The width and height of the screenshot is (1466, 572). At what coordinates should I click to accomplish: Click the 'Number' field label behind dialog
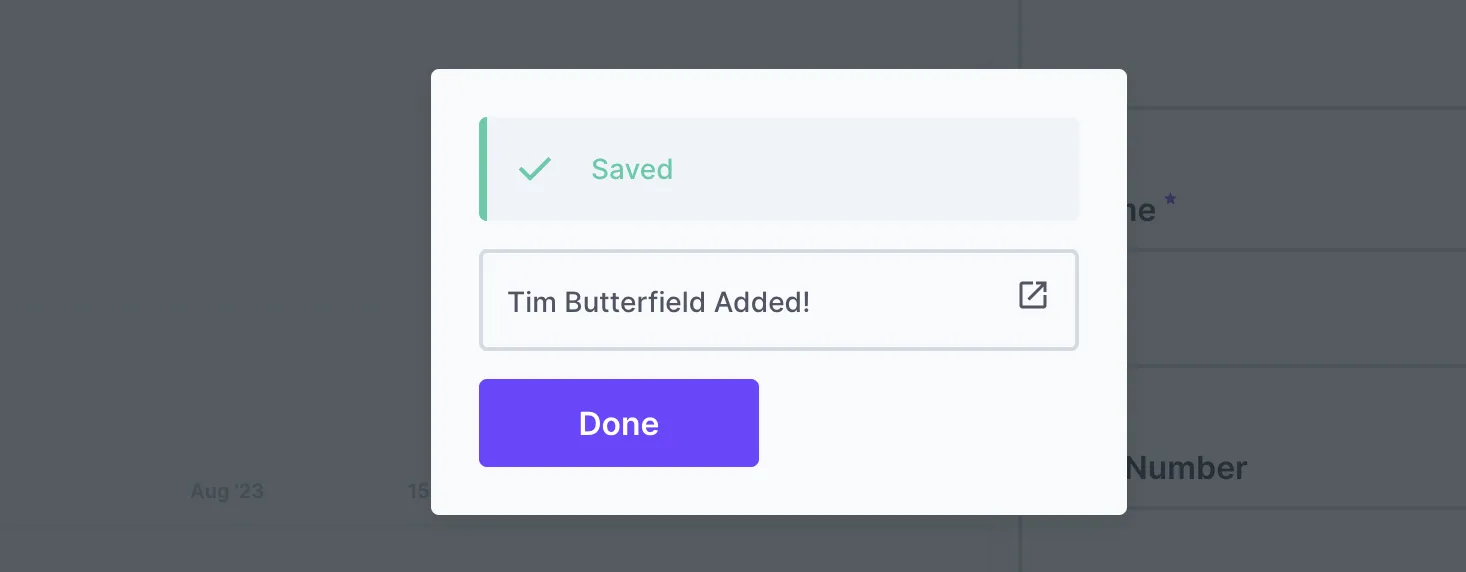click(1187, 468)
